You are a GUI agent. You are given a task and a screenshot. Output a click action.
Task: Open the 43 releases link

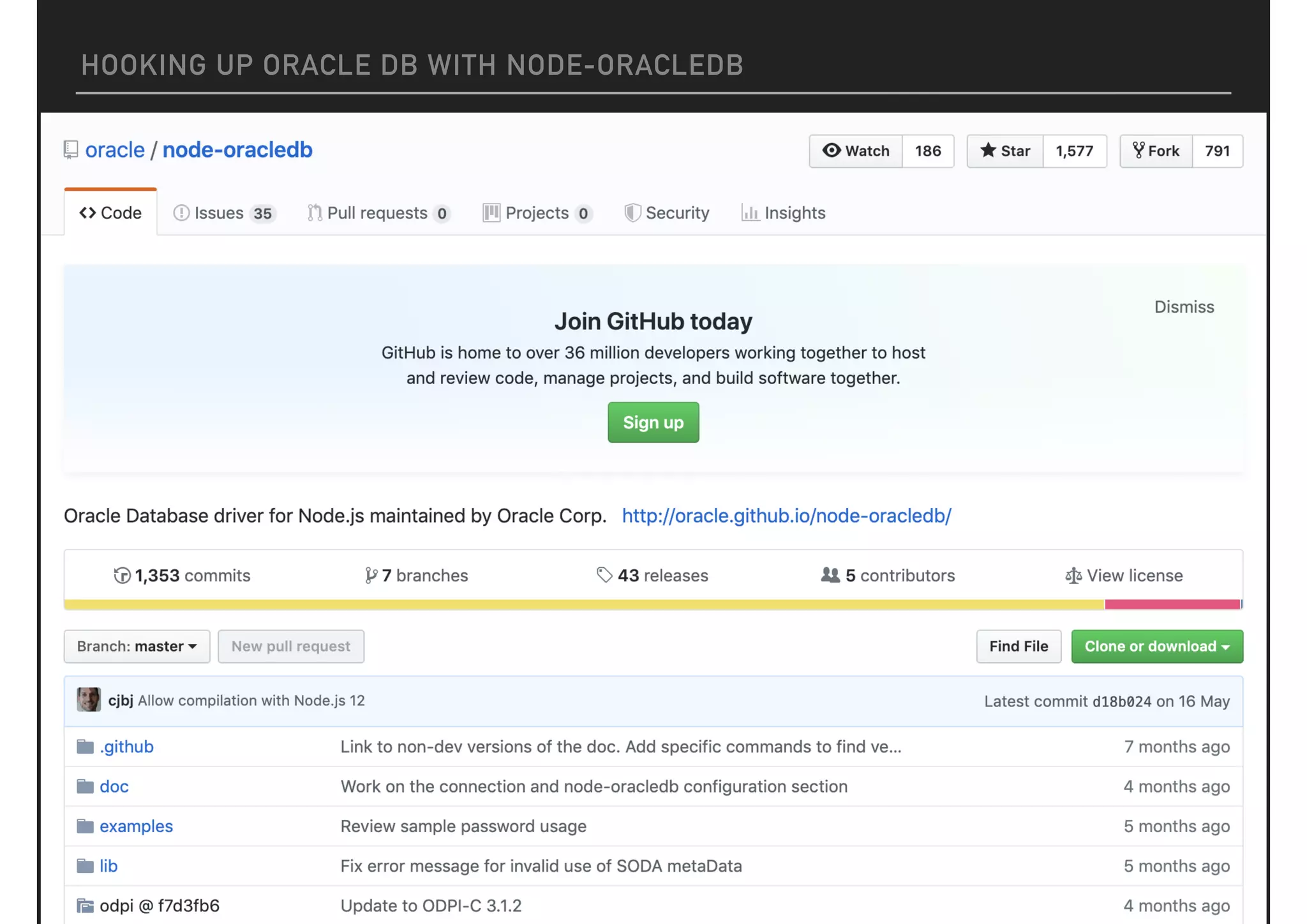pos(652,576)
